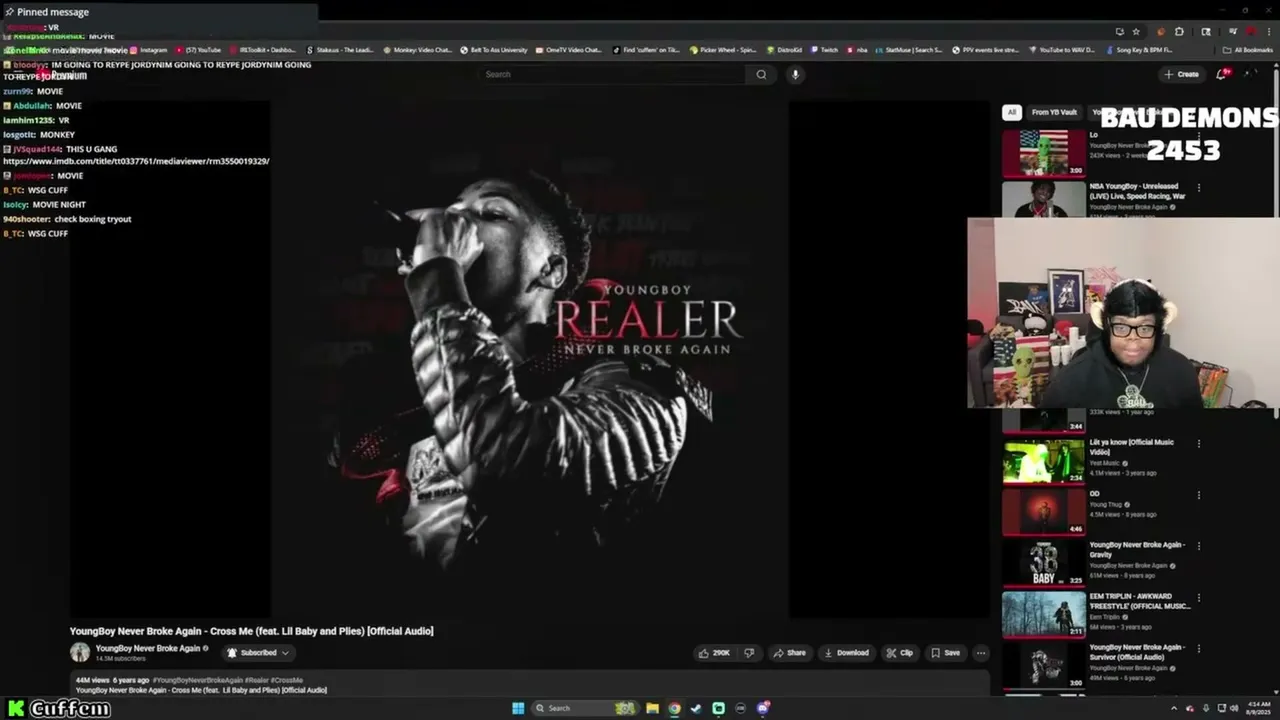Open more actions ellipsis under video
This screenshot has width=1280, height=720.
click(981, 653)
